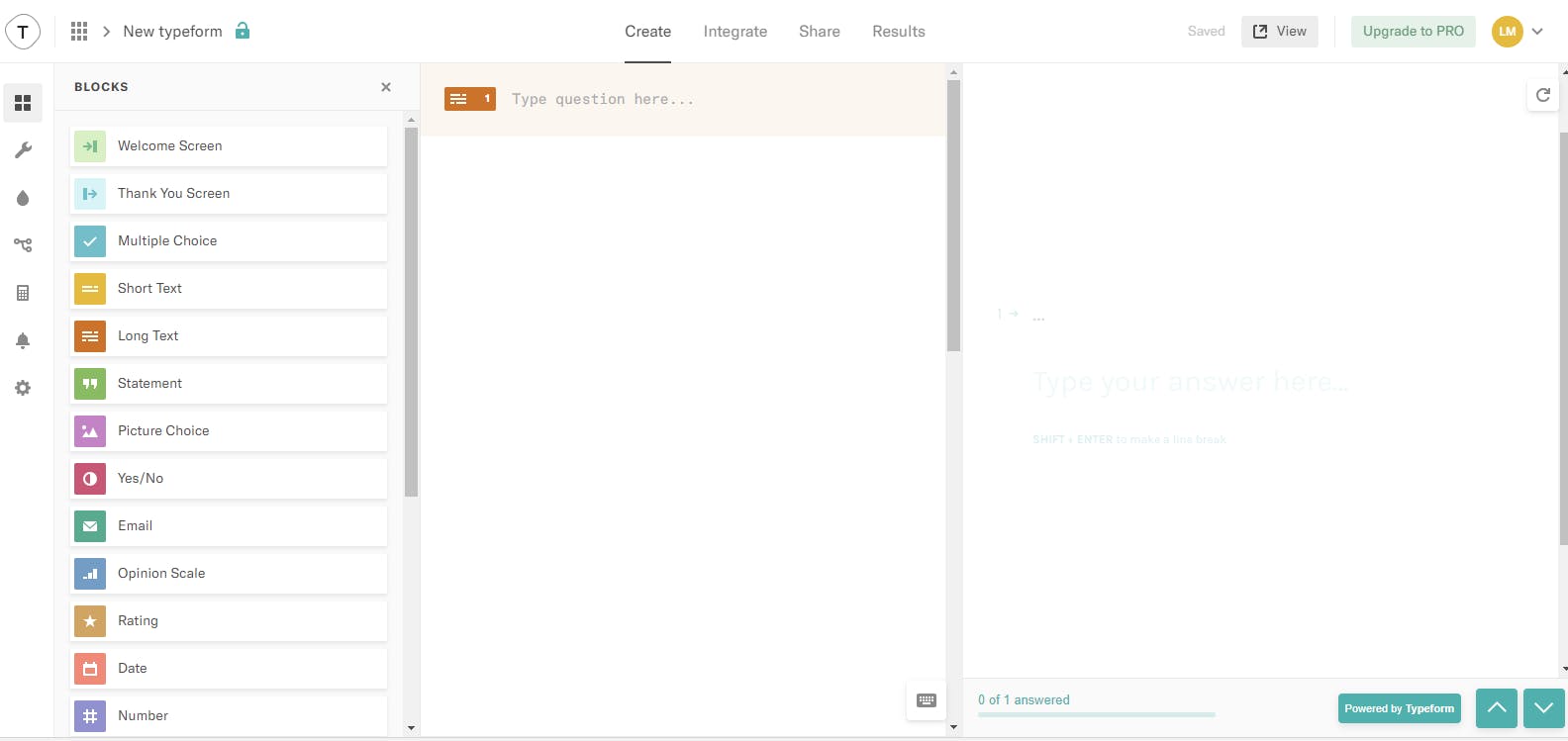Click the Saved status text
This screenshot has width=1568, height=741.
click(x=1206, y=32)
